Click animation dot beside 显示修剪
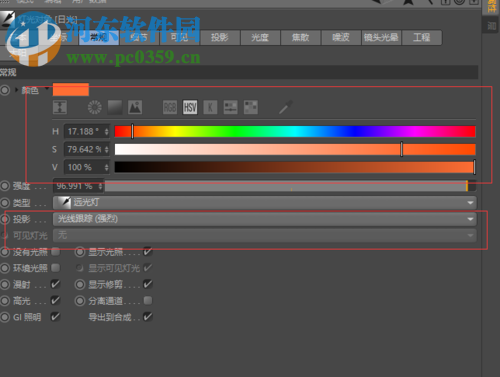This screenshot has height=377, width=500. click(x=80, y=284)
